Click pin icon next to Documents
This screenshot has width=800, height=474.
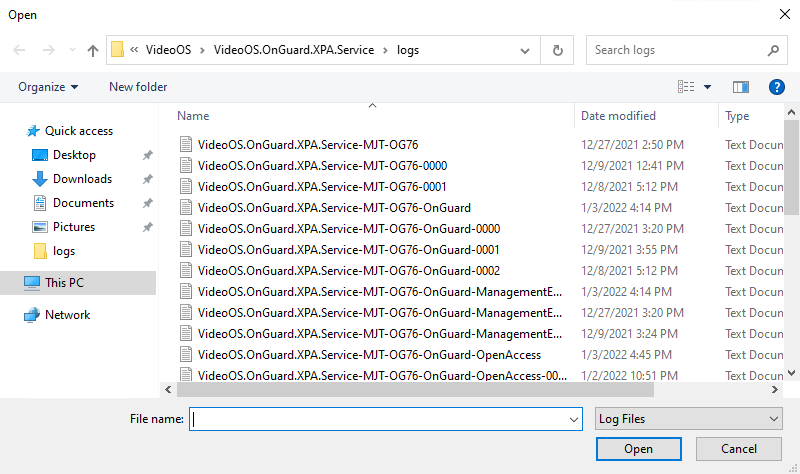coord(147,203)
